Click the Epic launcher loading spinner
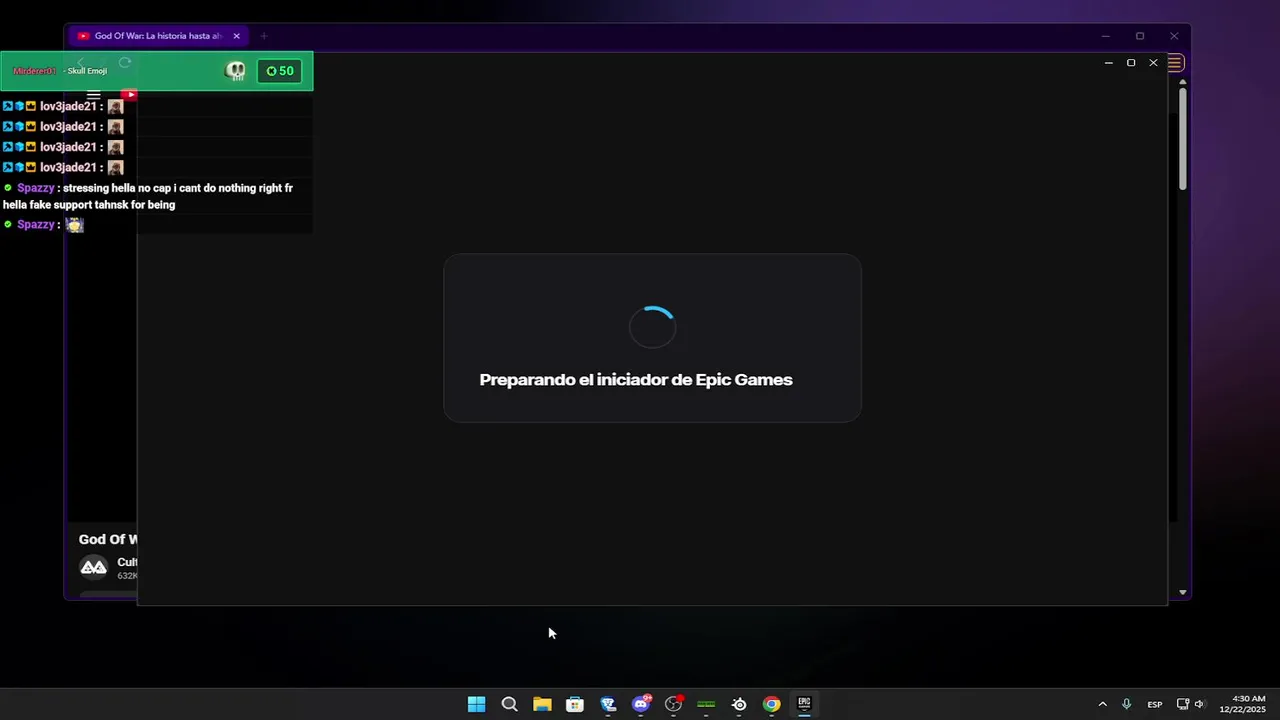Viewport: 1280px width, 720px height. pyautogui.click(x=652, y=327)
